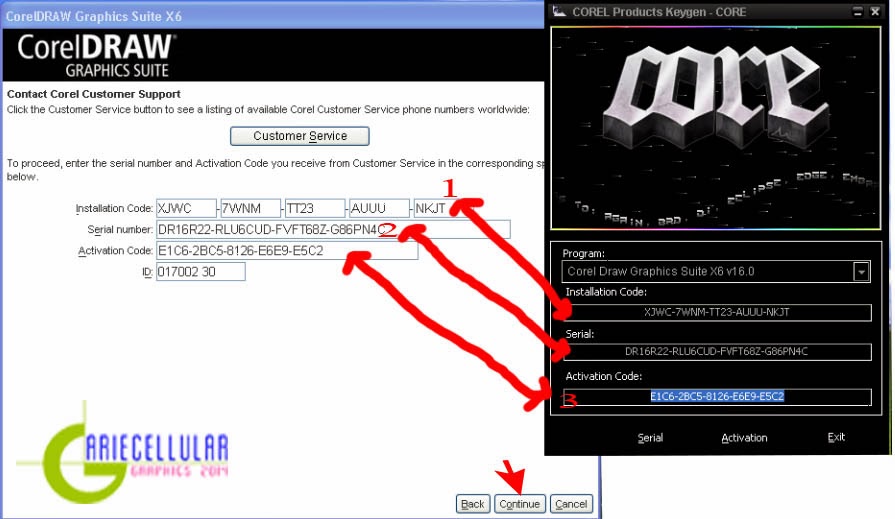Click the keygen Serial field

click(717, 352)
